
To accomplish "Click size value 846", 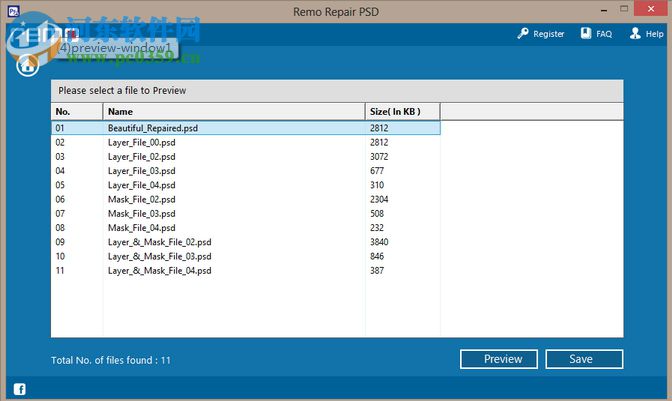I will point(377,256).
